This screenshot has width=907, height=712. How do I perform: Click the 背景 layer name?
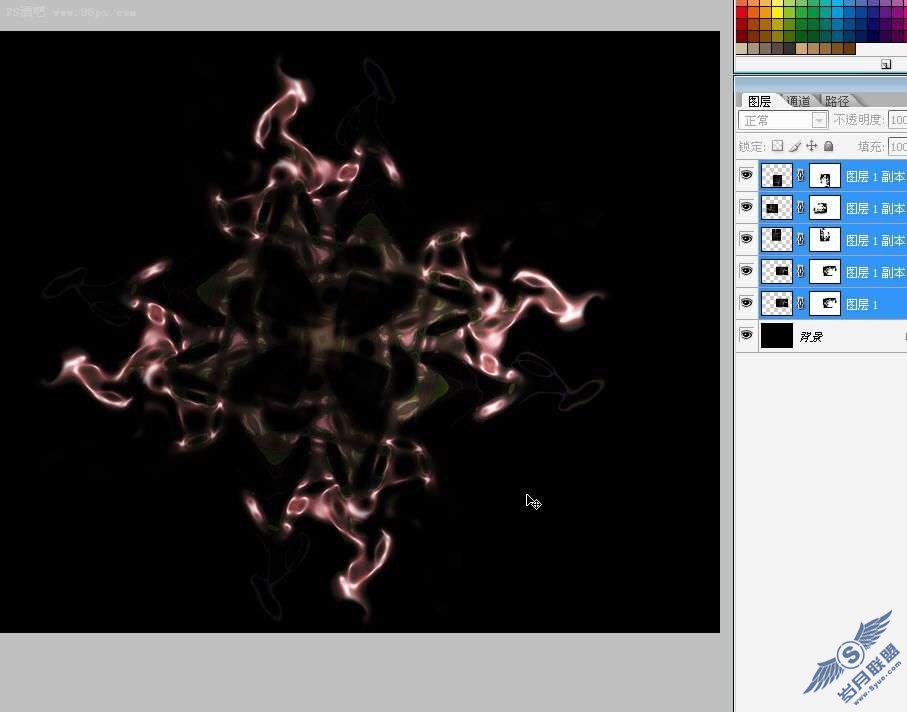click(811, 337)
